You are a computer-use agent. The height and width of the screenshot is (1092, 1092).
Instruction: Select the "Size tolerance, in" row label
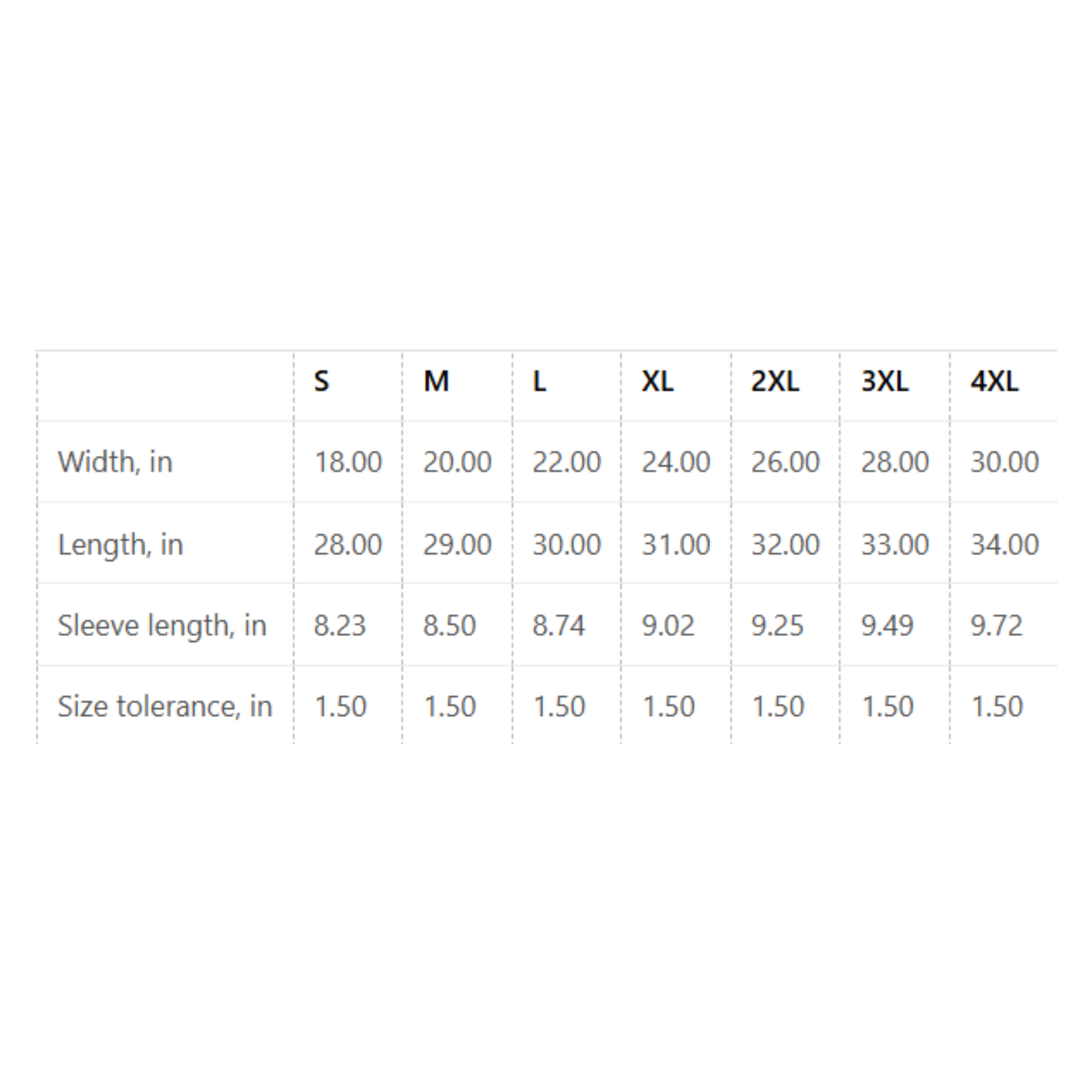click(165, 707)
